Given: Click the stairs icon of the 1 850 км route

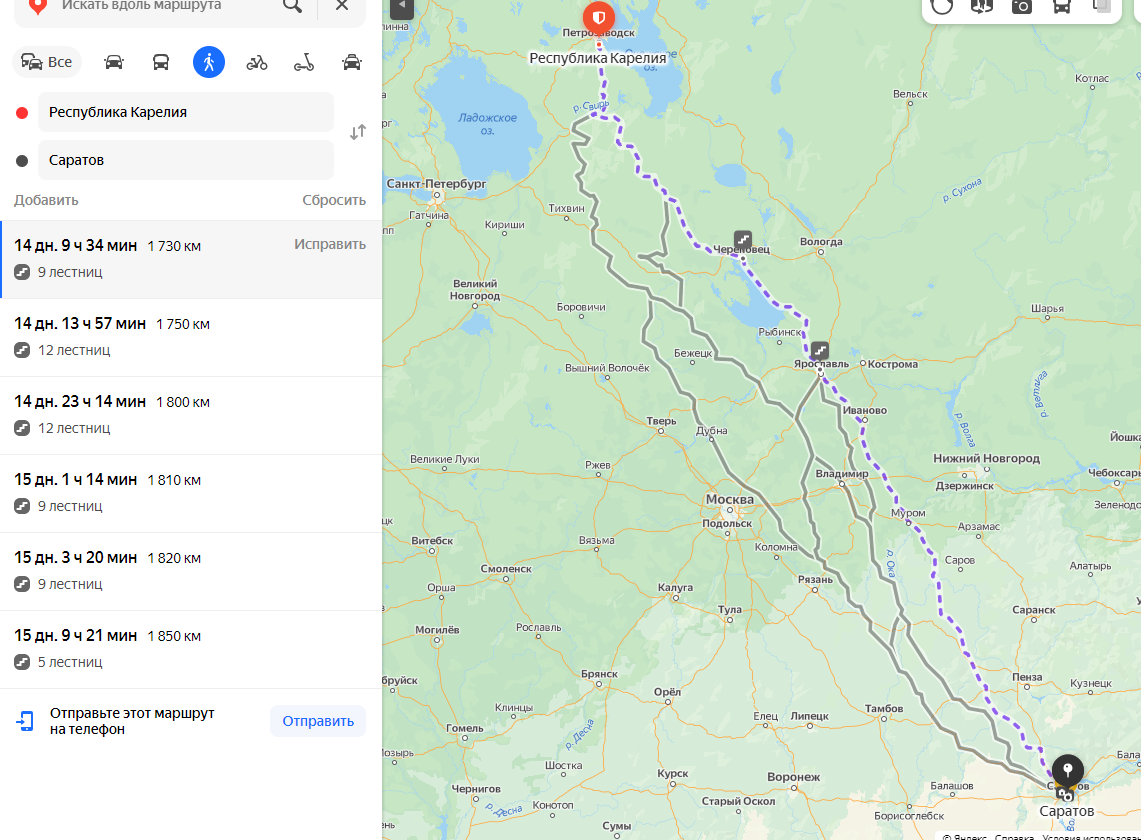Looking at the screenshot, I should (x=22, y=662).
